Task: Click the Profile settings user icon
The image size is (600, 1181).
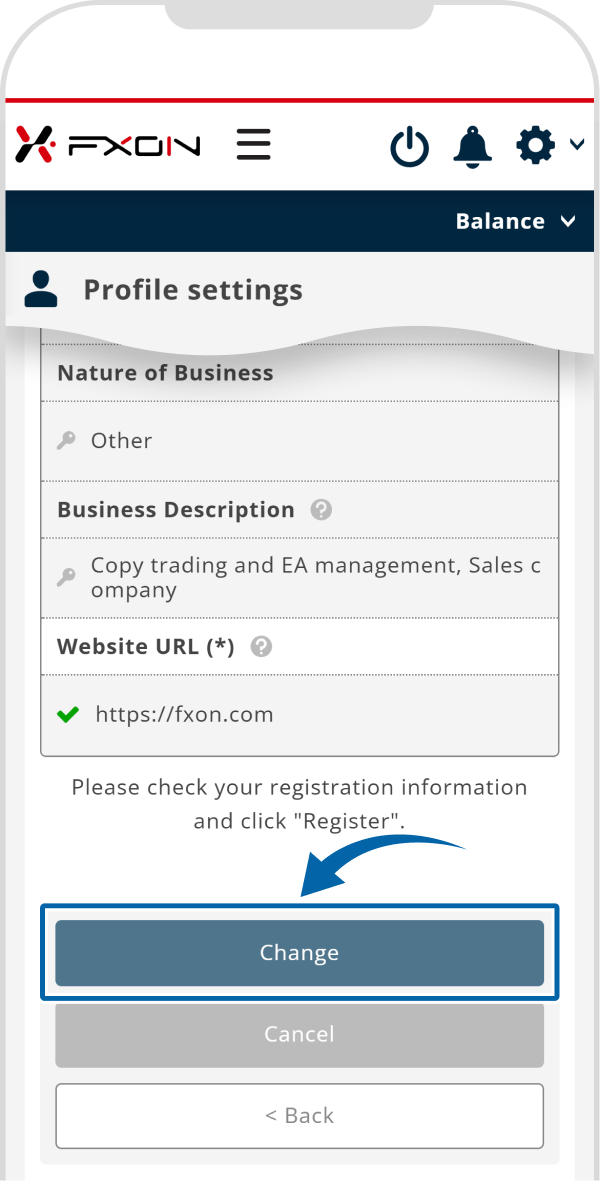Action: point(41,289)
